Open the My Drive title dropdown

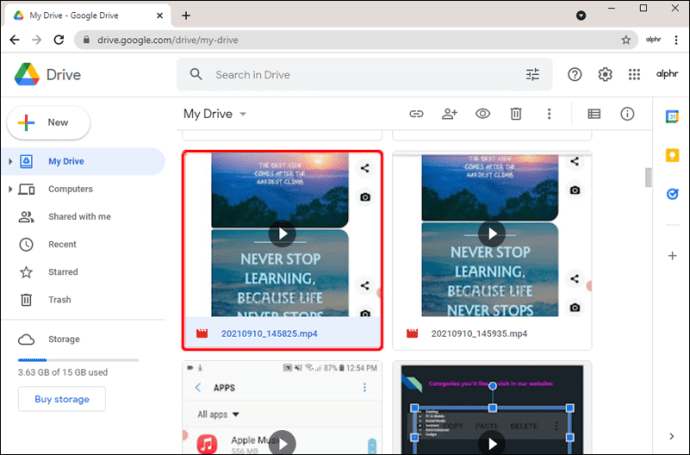tap(214, 114)
